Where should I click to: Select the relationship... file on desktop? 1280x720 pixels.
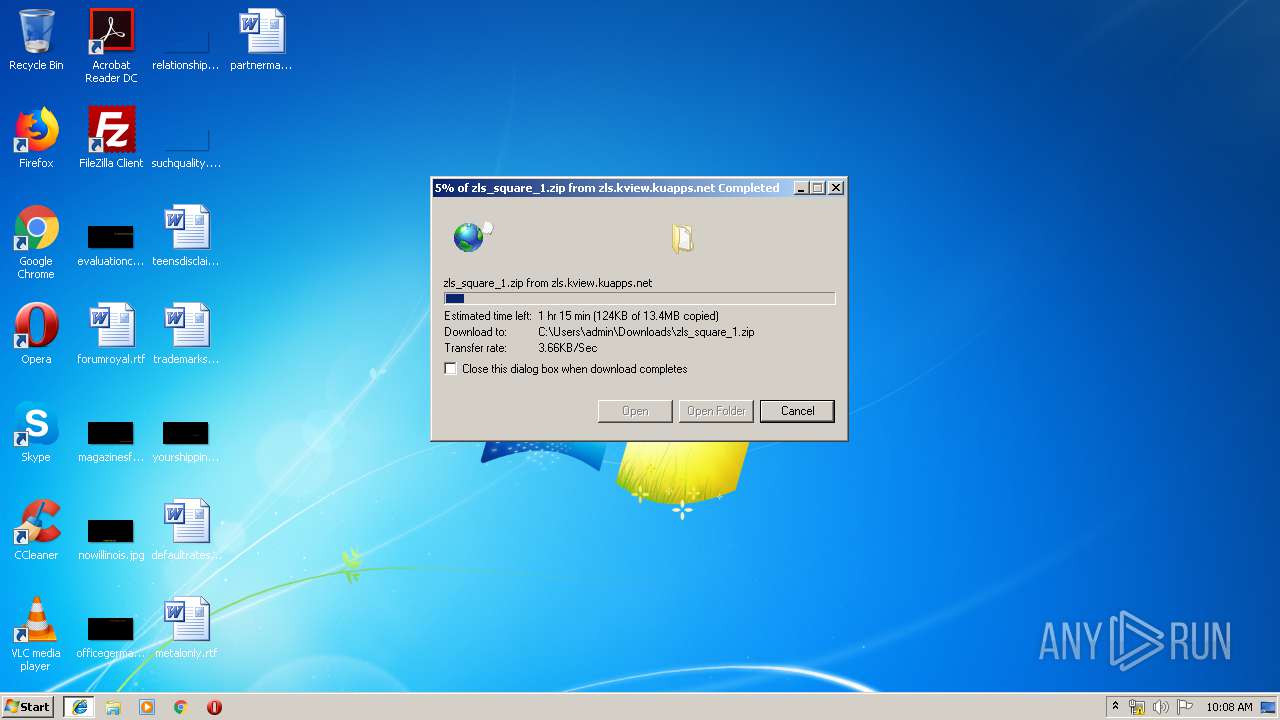(x=186, y=45)
